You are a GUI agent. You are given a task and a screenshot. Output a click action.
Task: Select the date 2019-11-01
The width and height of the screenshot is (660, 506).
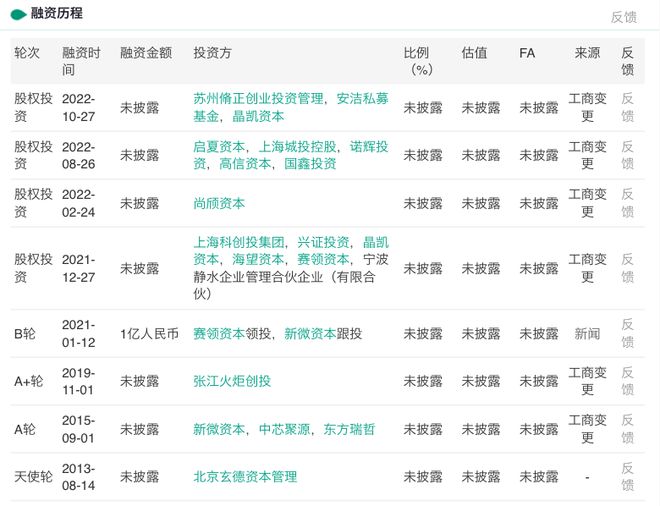click(x=79, y=381)
